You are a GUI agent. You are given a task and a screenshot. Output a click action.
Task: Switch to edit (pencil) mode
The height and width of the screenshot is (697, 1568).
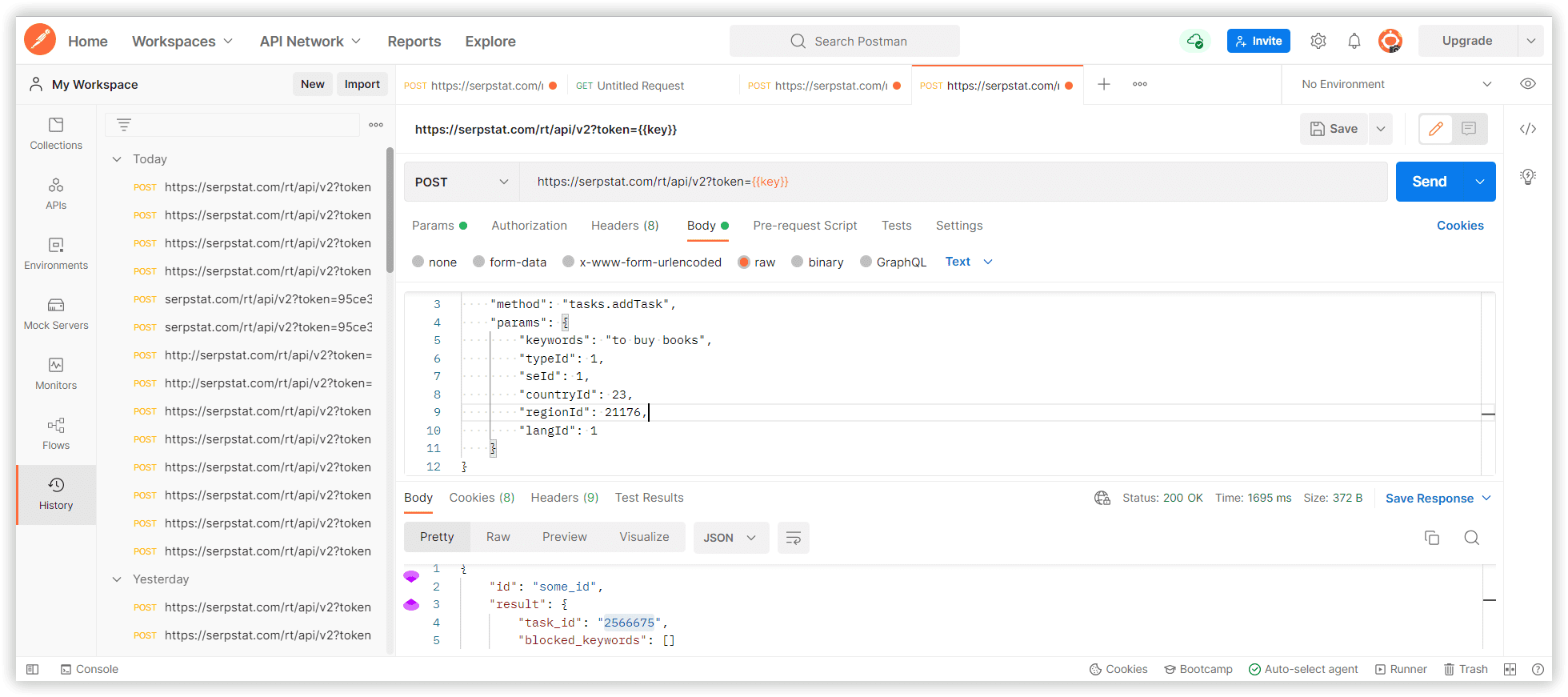point(1436,129)
